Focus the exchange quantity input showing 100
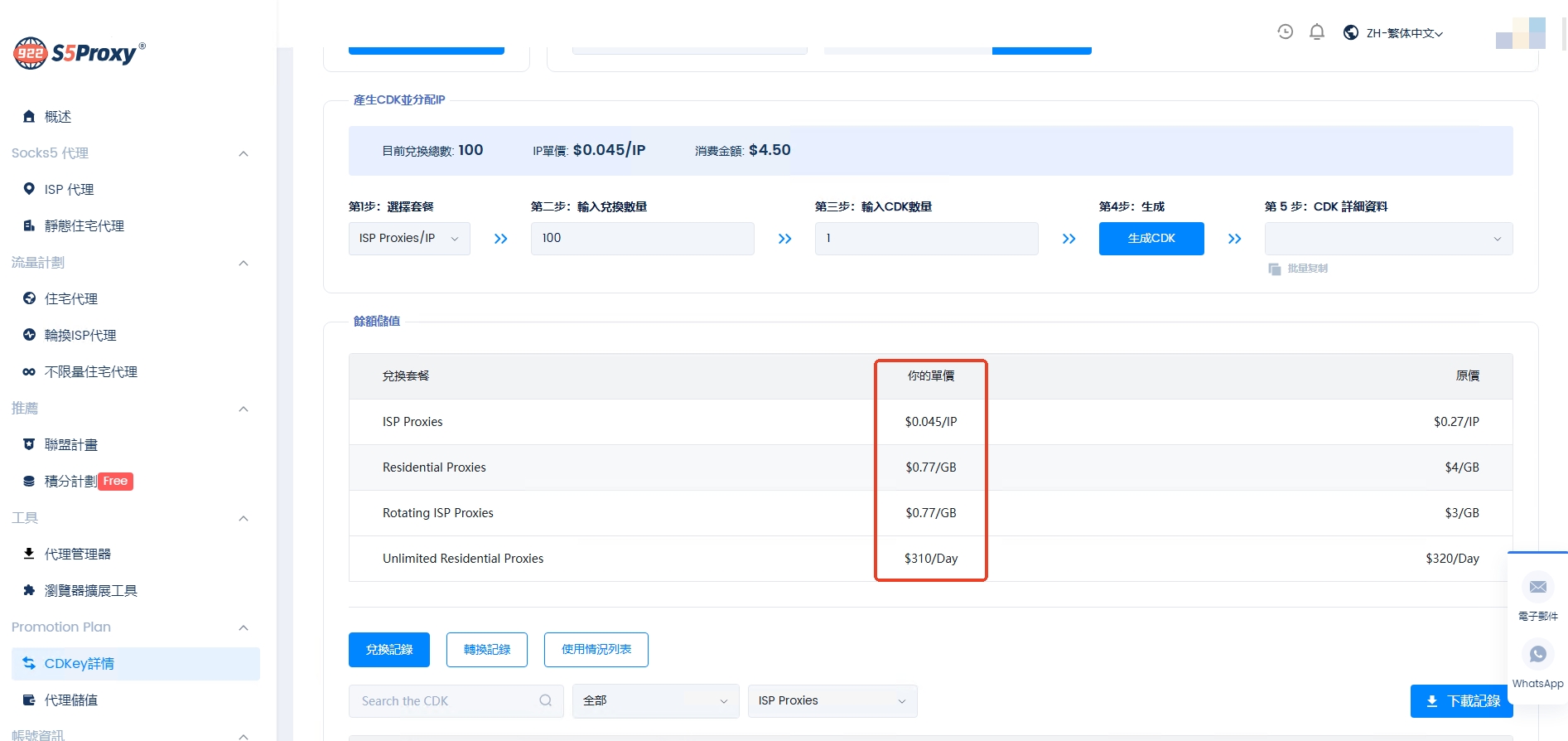 pos(642,239)
